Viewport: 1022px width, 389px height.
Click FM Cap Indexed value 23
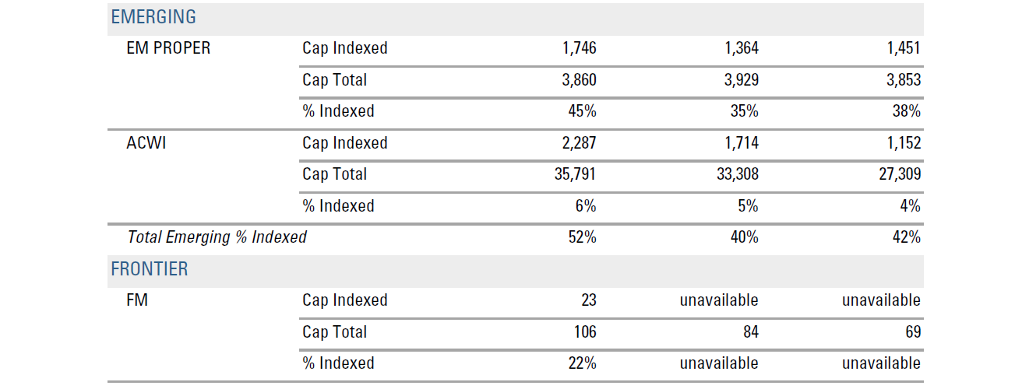point(589,300)
